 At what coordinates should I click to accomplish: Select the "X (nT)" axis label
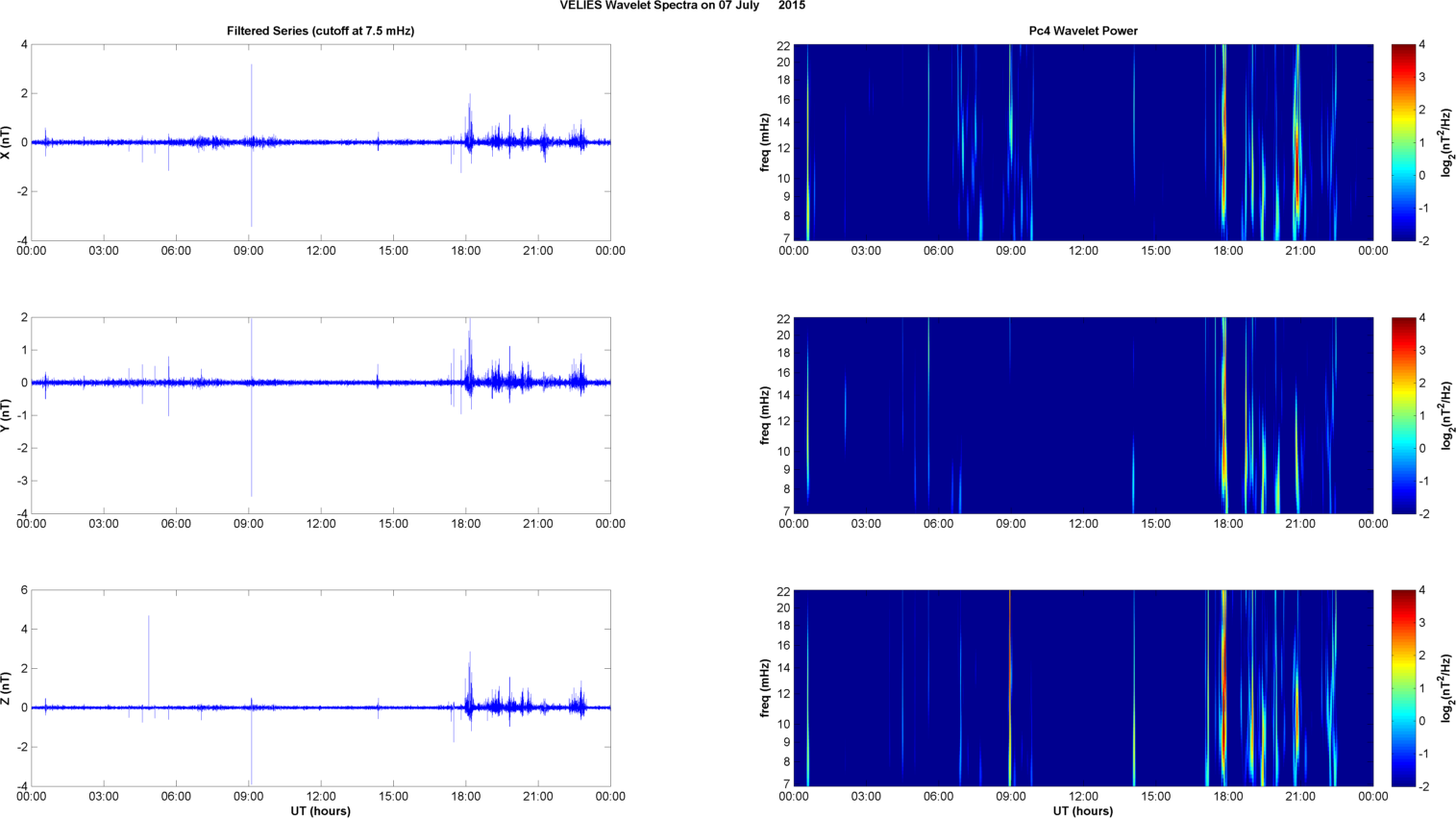click(8, 142)
